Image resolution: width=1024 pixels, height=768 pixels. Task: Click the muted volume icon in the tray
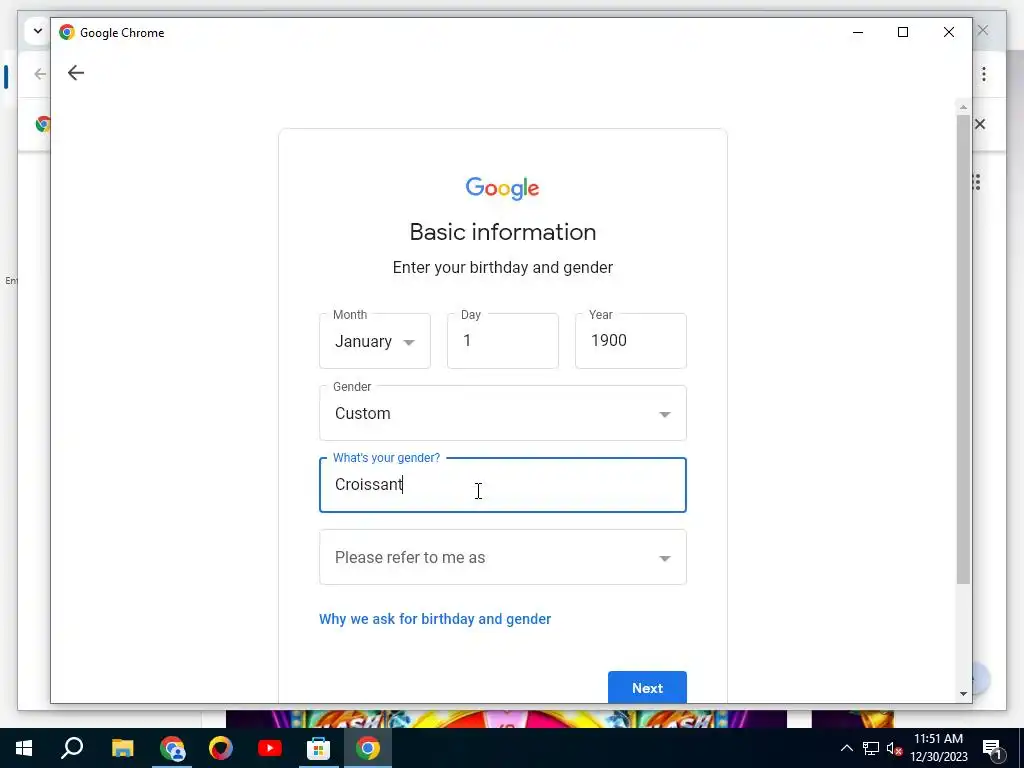point(894,748)
